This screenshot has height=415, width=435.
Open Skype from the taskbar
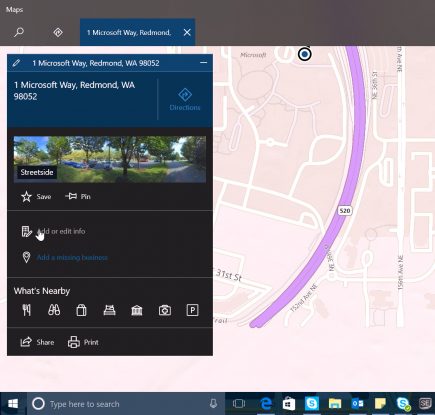pos(312,404)
